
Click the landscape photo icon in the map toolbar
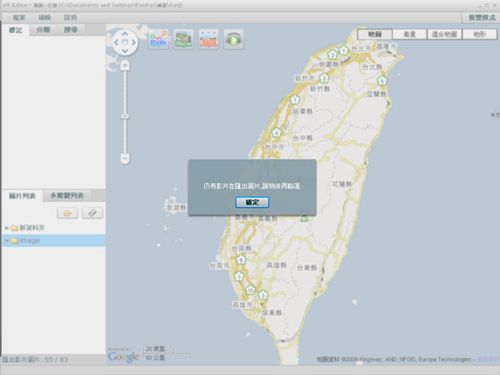coord(183,39)
